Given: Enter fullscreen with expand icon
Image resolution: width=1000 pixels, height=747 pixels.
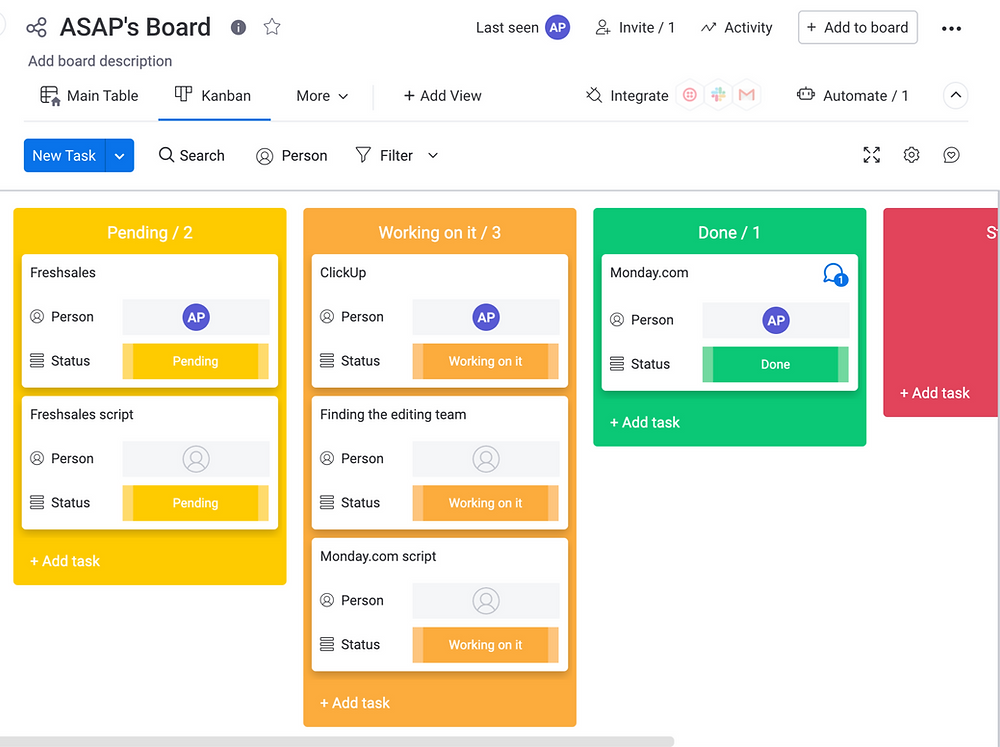Looking at the screenshot, I should 871,155.
